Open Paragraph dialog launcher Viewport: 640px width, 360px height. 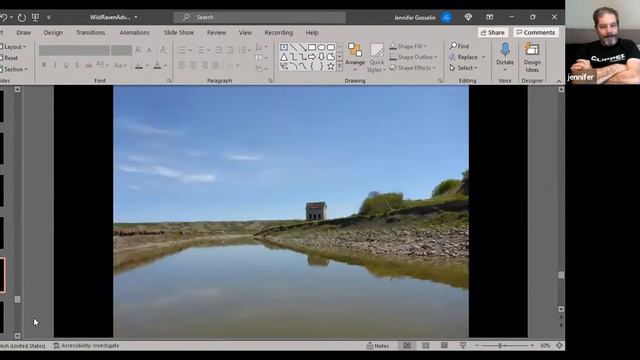[270, 81]
